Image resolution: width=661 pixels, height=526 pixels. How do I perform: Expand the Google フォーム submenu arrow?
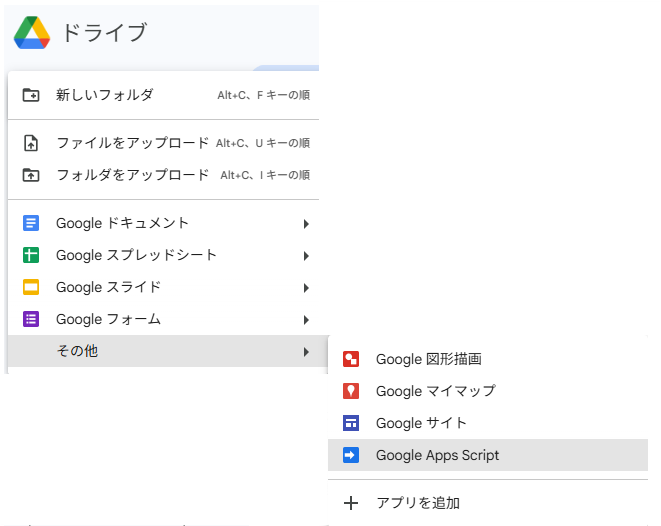[x=306, y=320]
